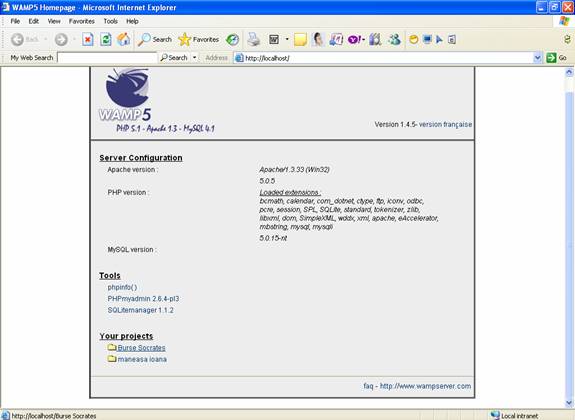Open the My Web Search dropdown arrow

[x=194, y=58]
